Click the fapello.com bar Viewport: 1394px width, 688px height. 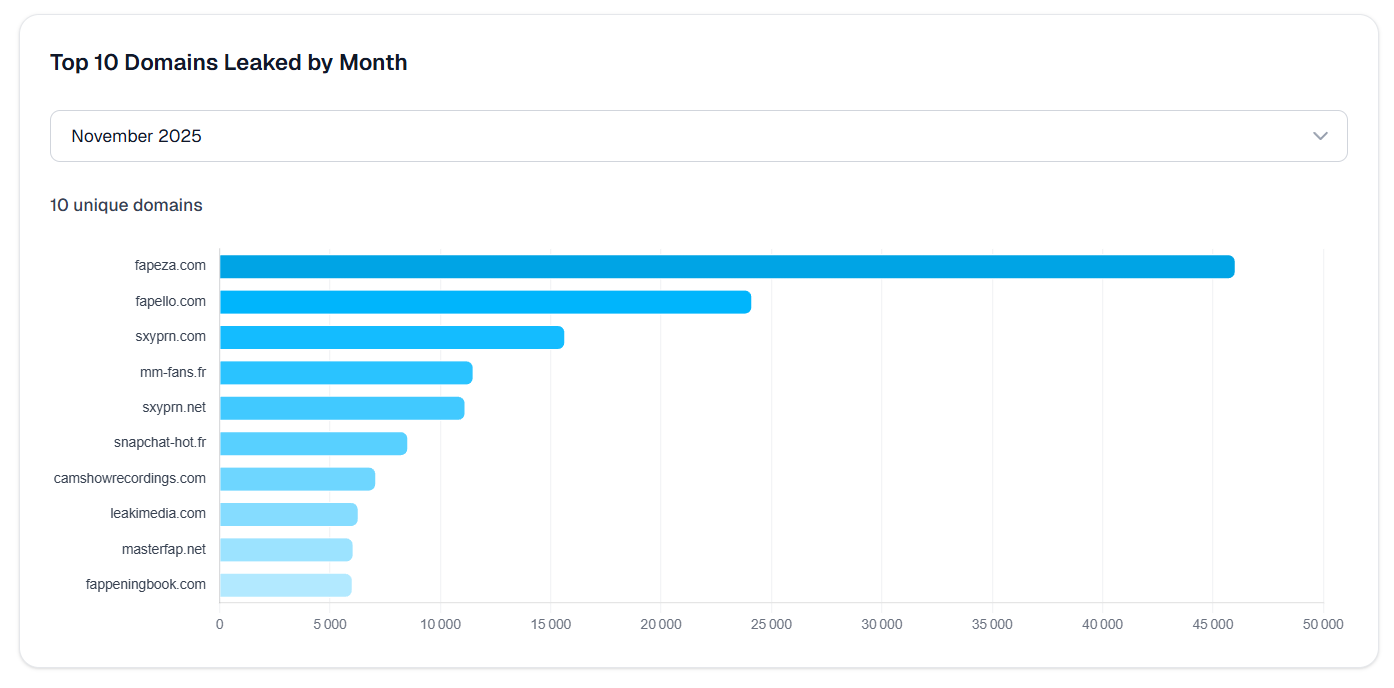[x=480, y=301]
